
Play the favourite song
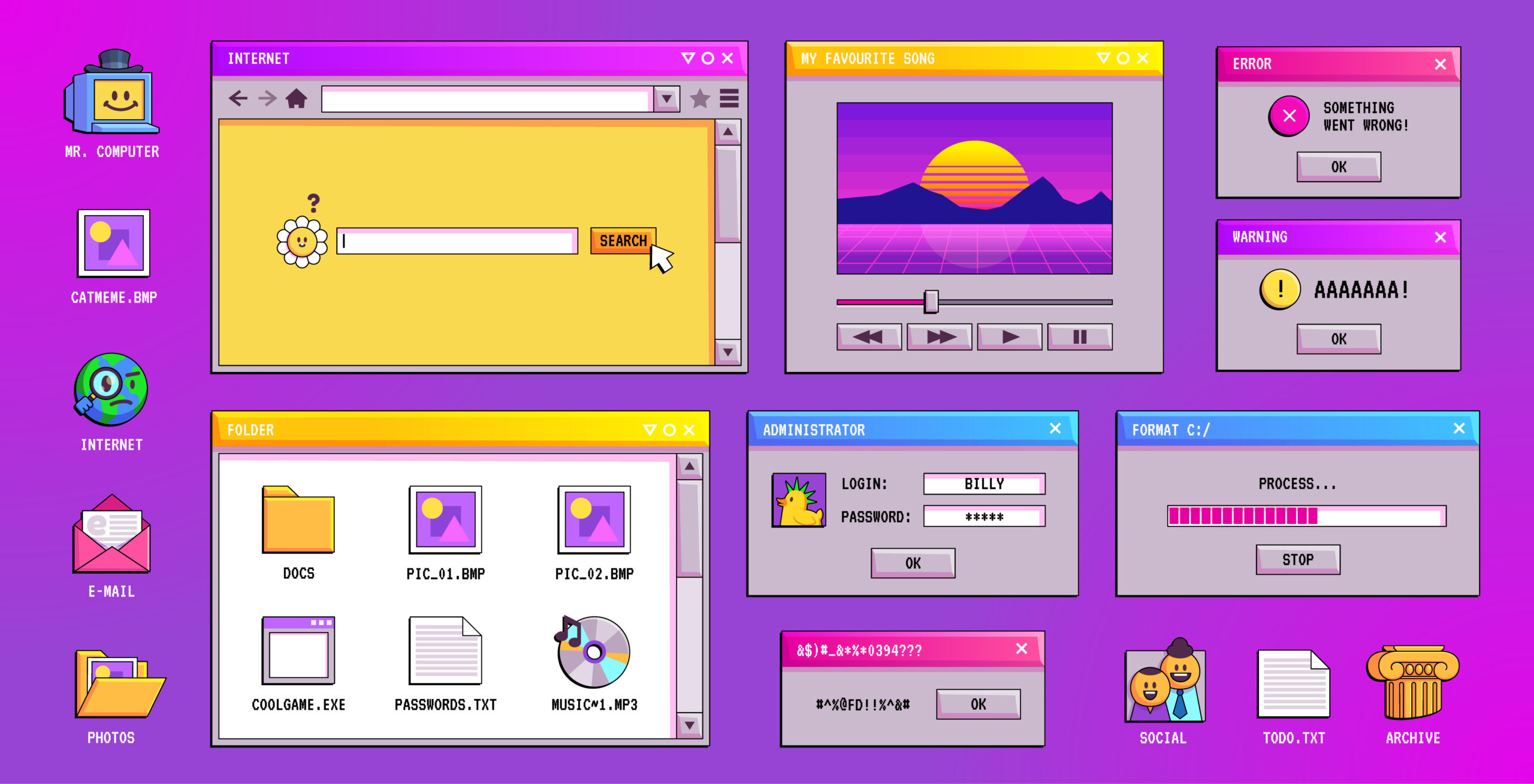tap(1010, 337)
